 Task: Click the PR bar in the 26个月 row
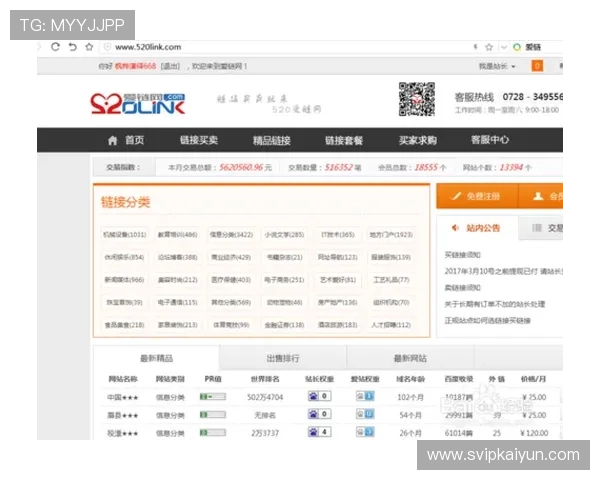(213, 433)
